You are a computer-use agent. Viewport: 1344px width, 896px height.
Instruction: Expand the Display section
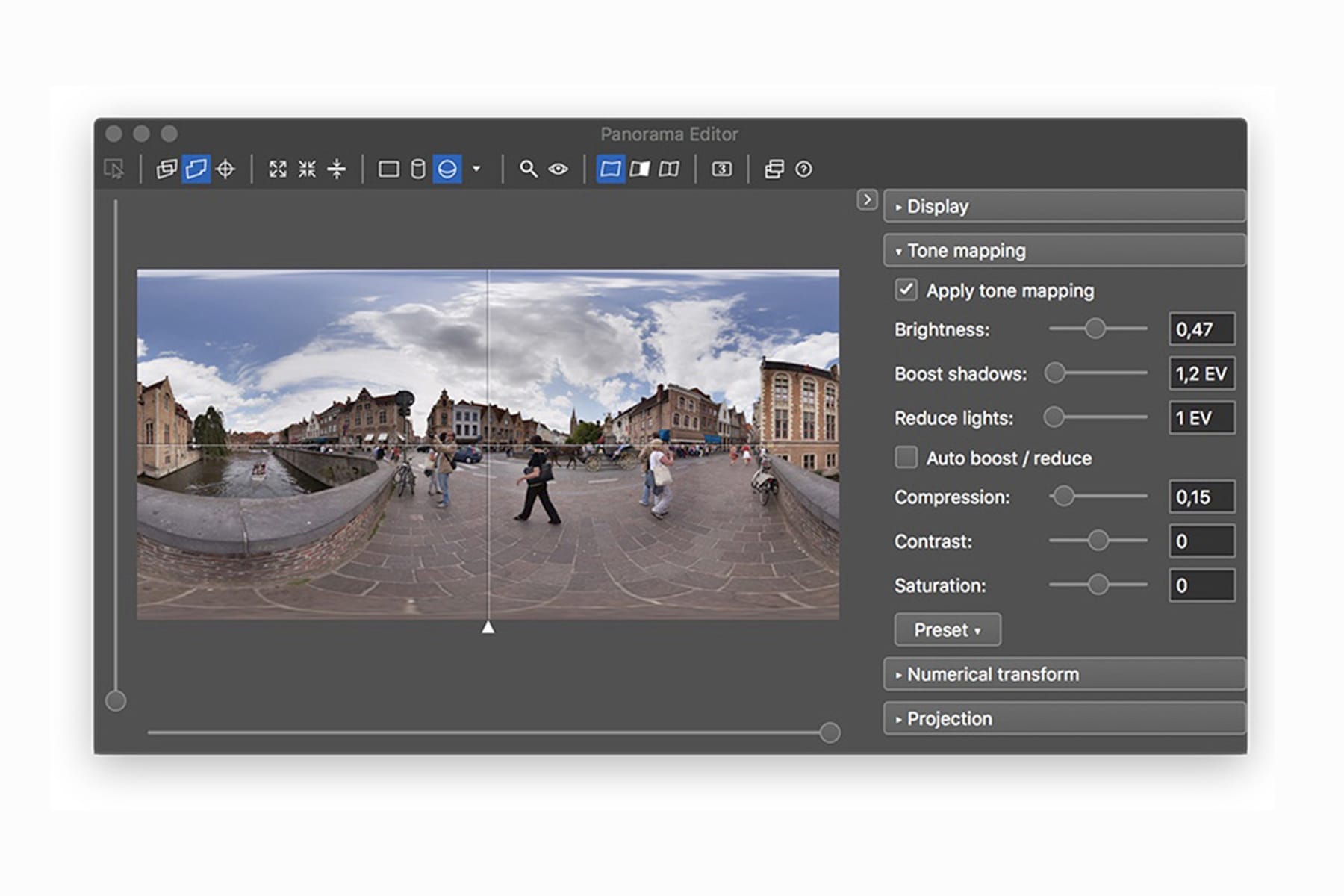[1064, 206]
